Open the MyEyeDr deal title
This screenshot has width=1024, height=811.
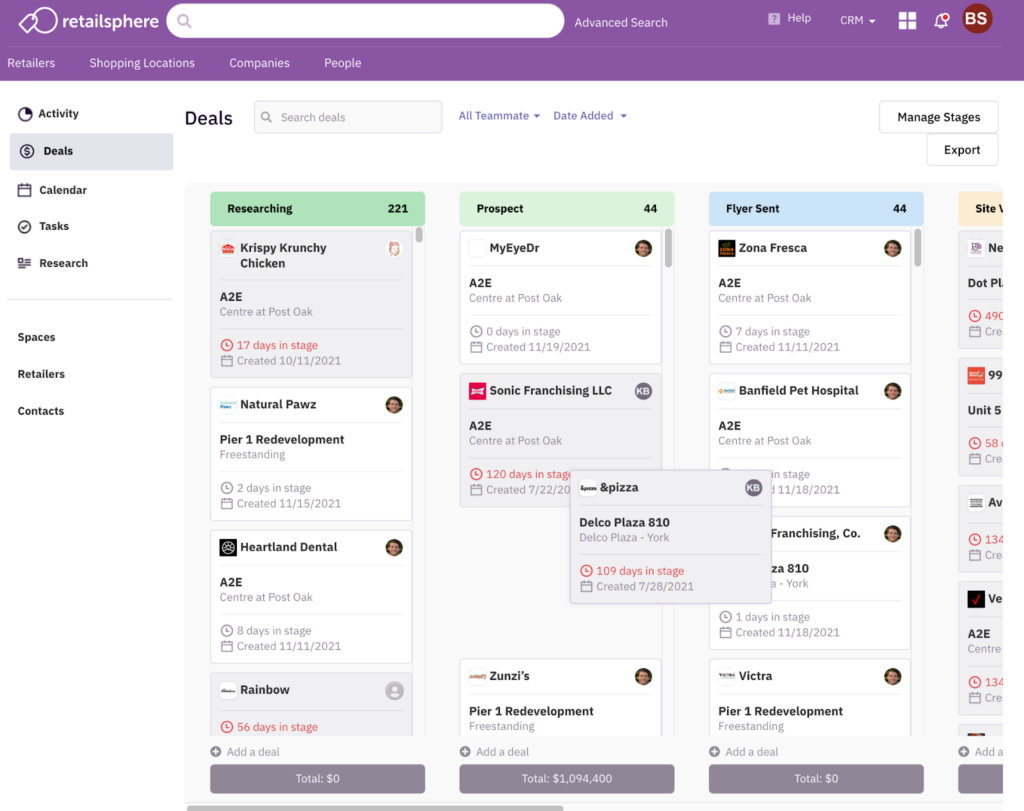coord(515,248)
